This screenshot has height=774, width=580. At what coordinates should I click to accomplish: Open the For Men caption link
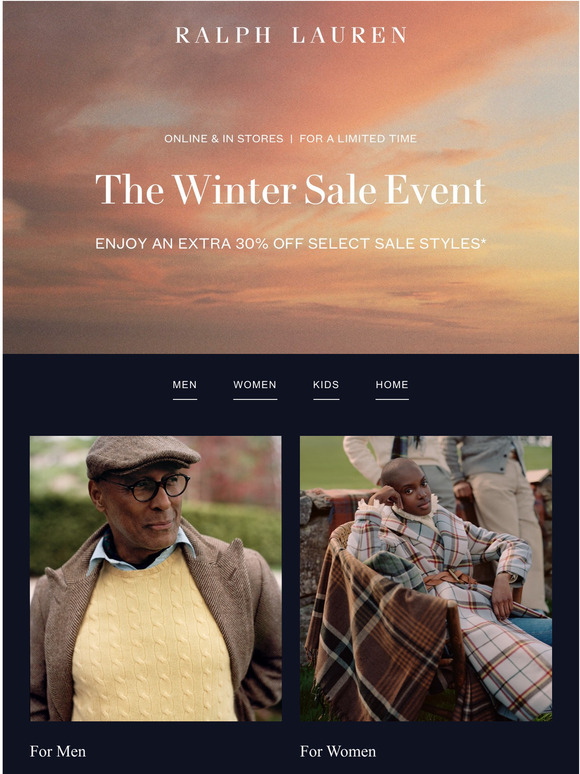pyautogui.click(x=58, y=751)
